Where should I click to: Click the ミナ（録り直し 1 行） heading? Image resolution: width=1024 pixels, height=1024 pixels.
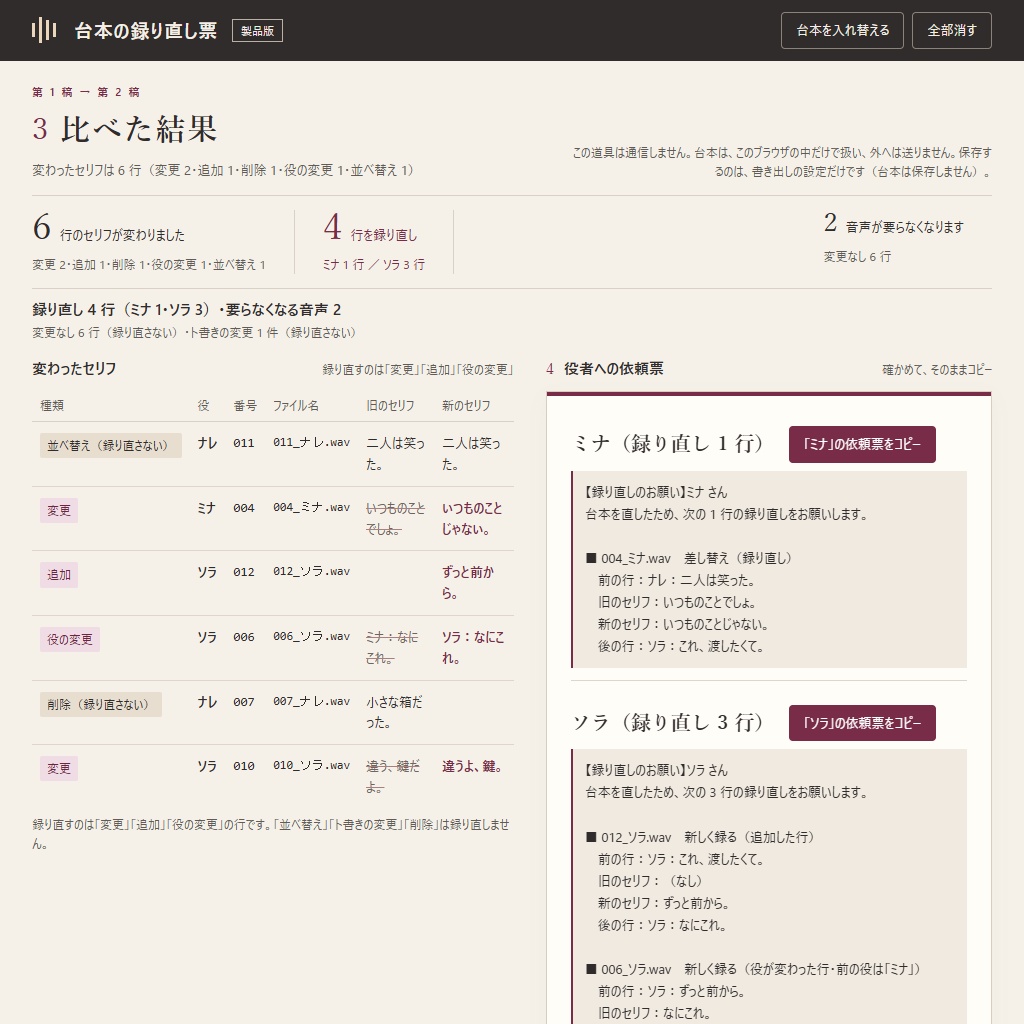click(668, 444)
